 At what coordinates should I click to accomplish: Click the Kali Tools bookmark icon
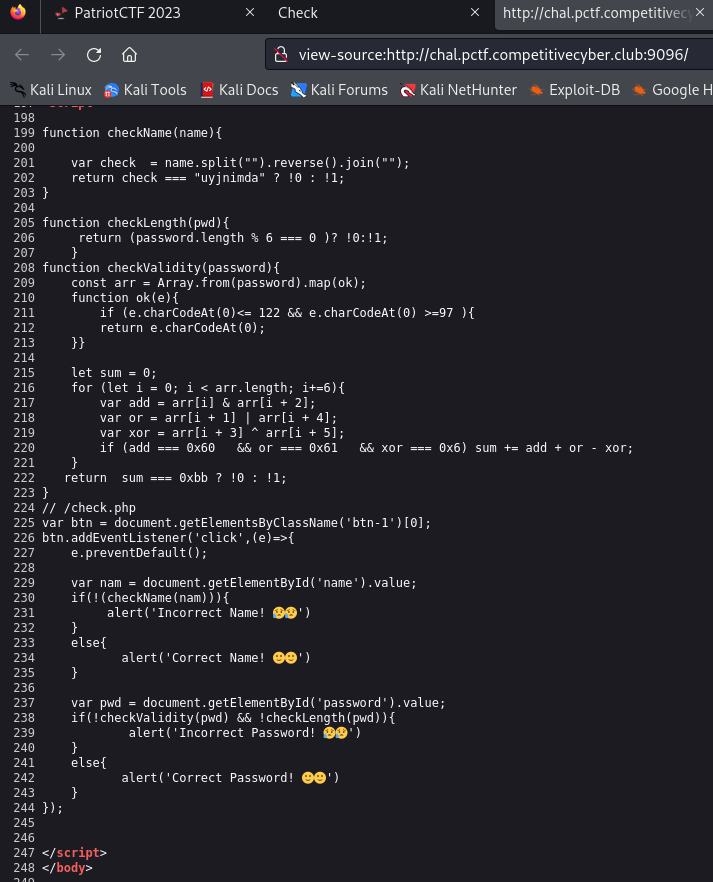111,90
